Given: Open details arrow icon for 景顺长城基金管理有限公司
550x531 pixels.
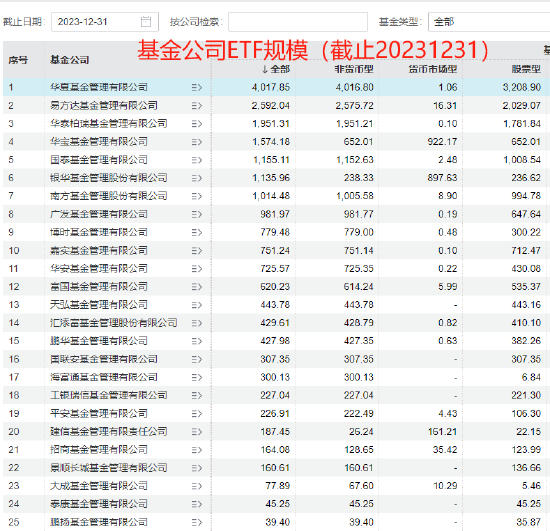Looking at the screenshot, I should pyautogui.click(x=197, y=468).
